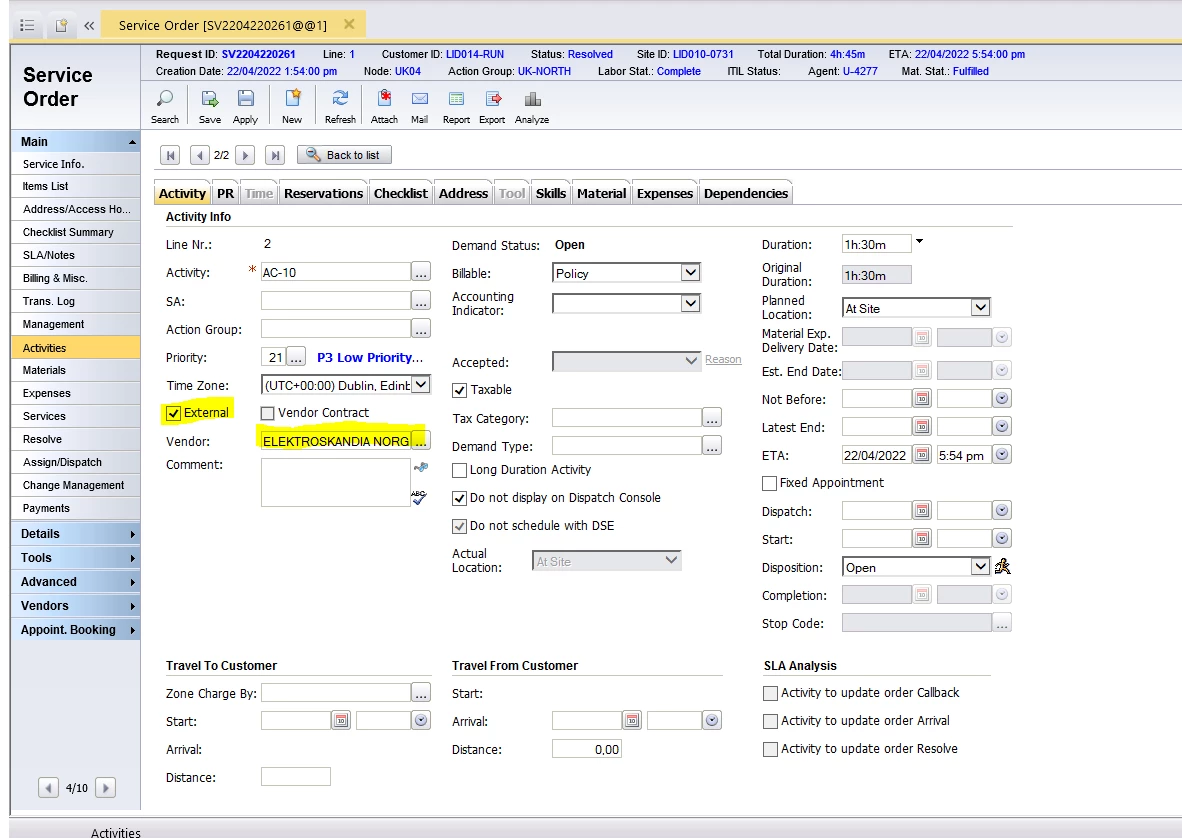Open the Billable dropdown

point(690,273)
